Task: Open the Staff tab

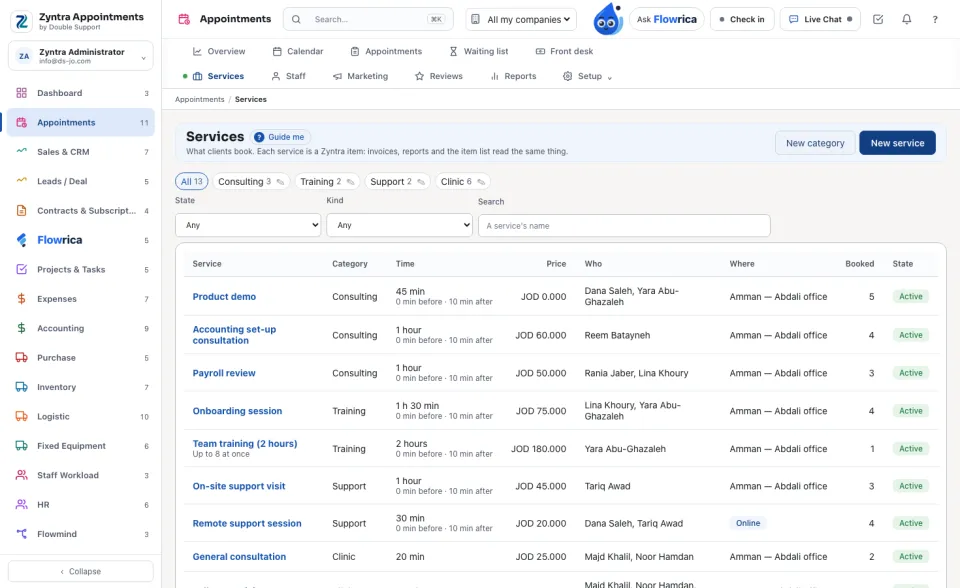Action: 288,77
